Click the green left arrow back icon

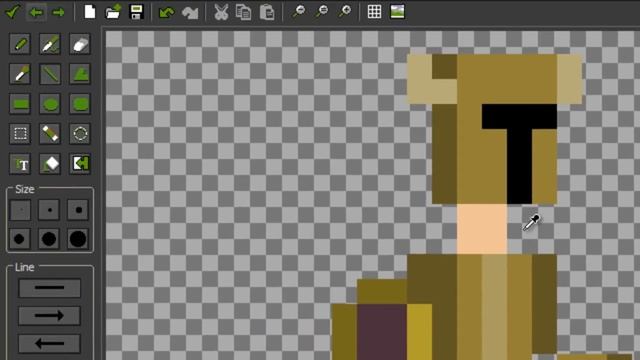(36, 12)
